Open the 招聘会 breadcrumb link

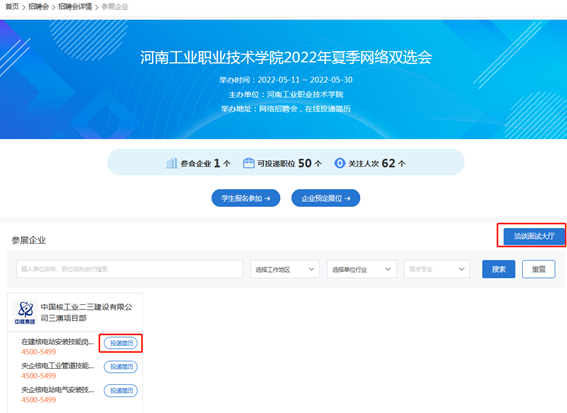38,7
